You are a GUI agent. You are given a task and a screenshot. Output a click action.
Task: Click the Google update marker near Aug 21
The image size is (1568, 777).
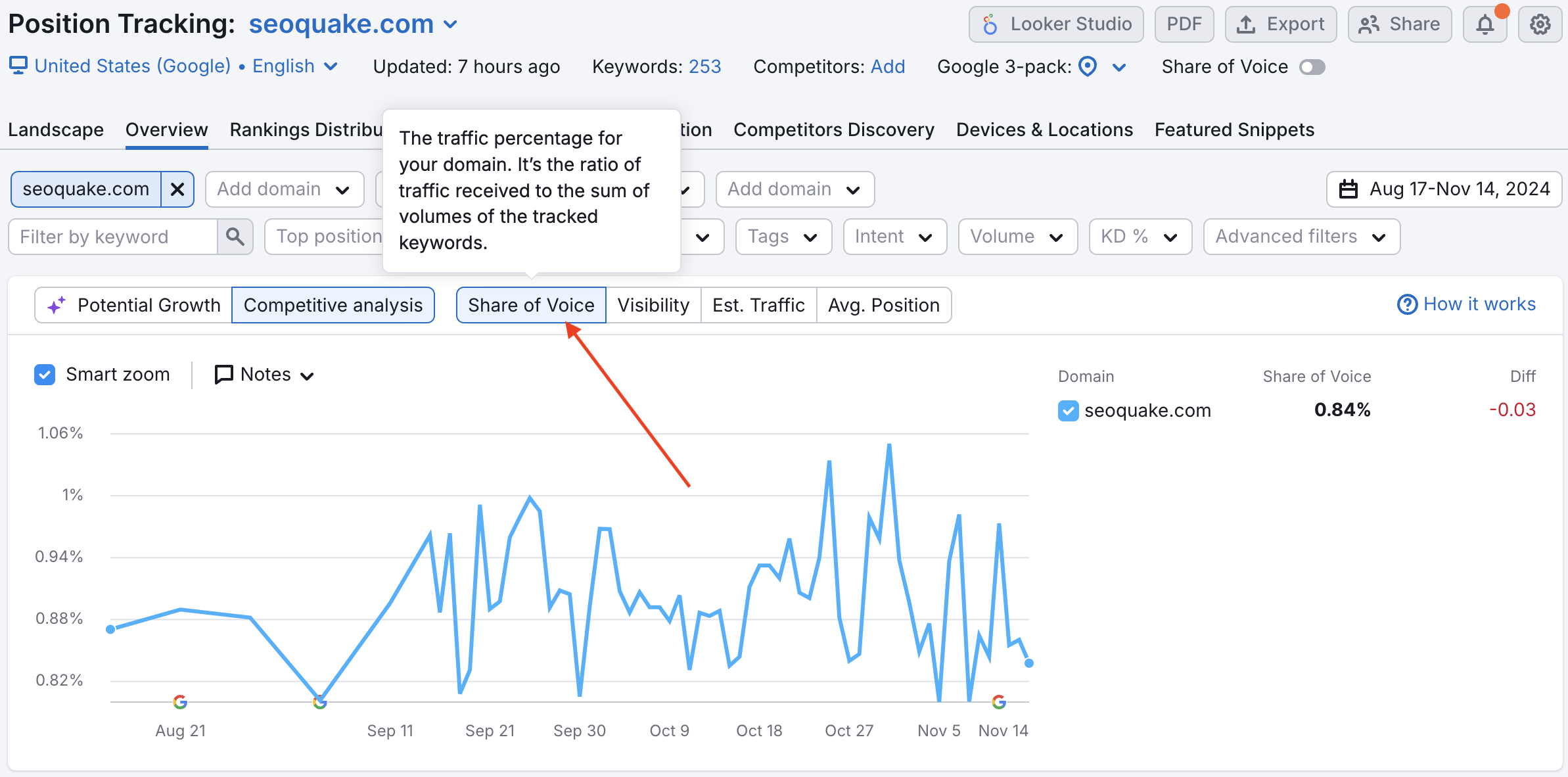[180, 702]
